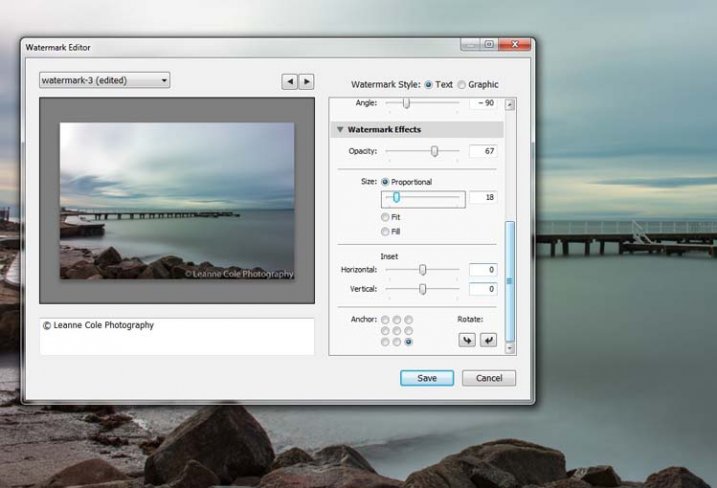Screen dimensions: 717x488
Task: Select the Text watermark style
Action: (430, 84)
